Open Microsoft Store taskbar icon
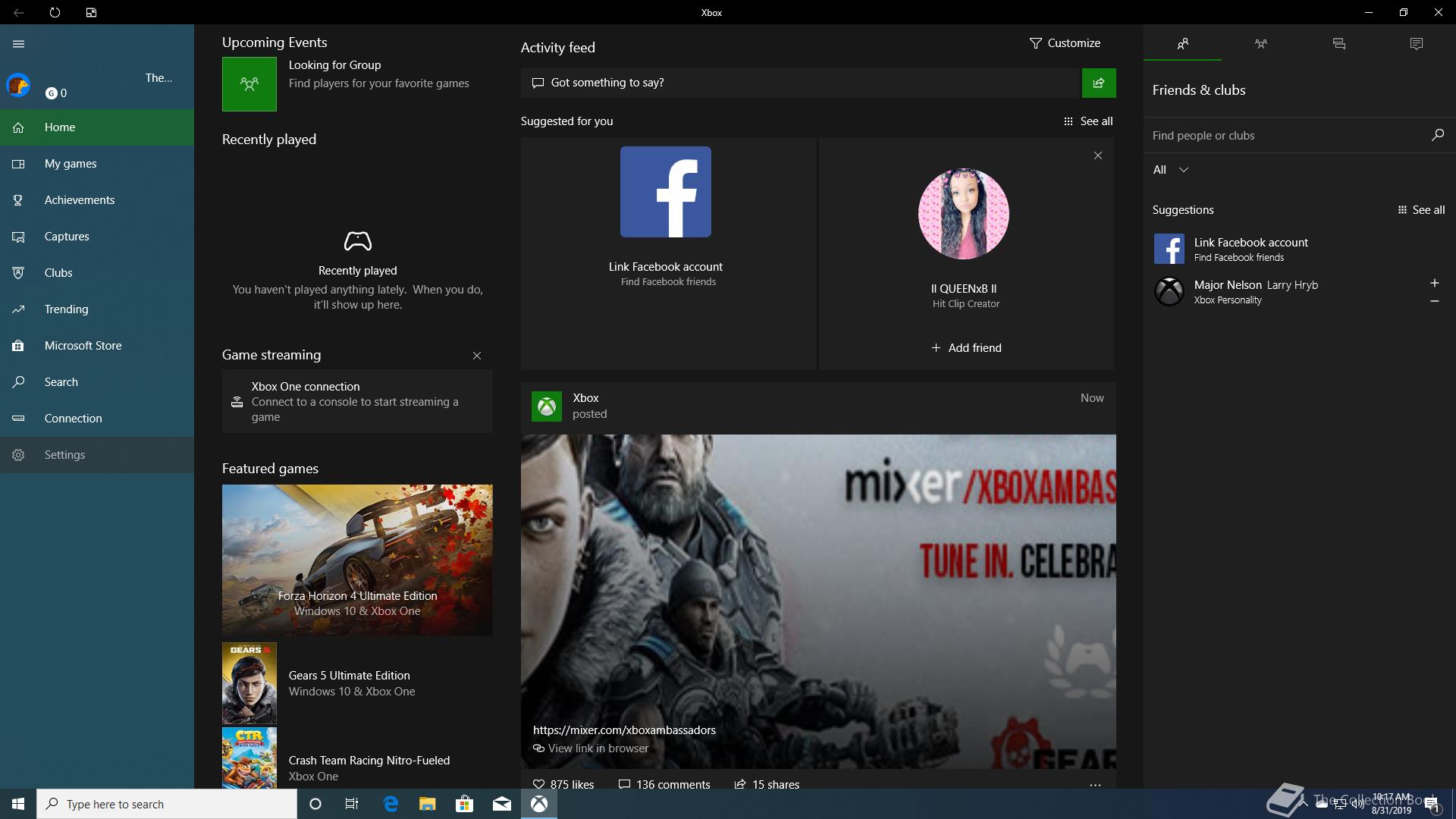This screenshot has height=819, width=1456. [x=464, y=804]
